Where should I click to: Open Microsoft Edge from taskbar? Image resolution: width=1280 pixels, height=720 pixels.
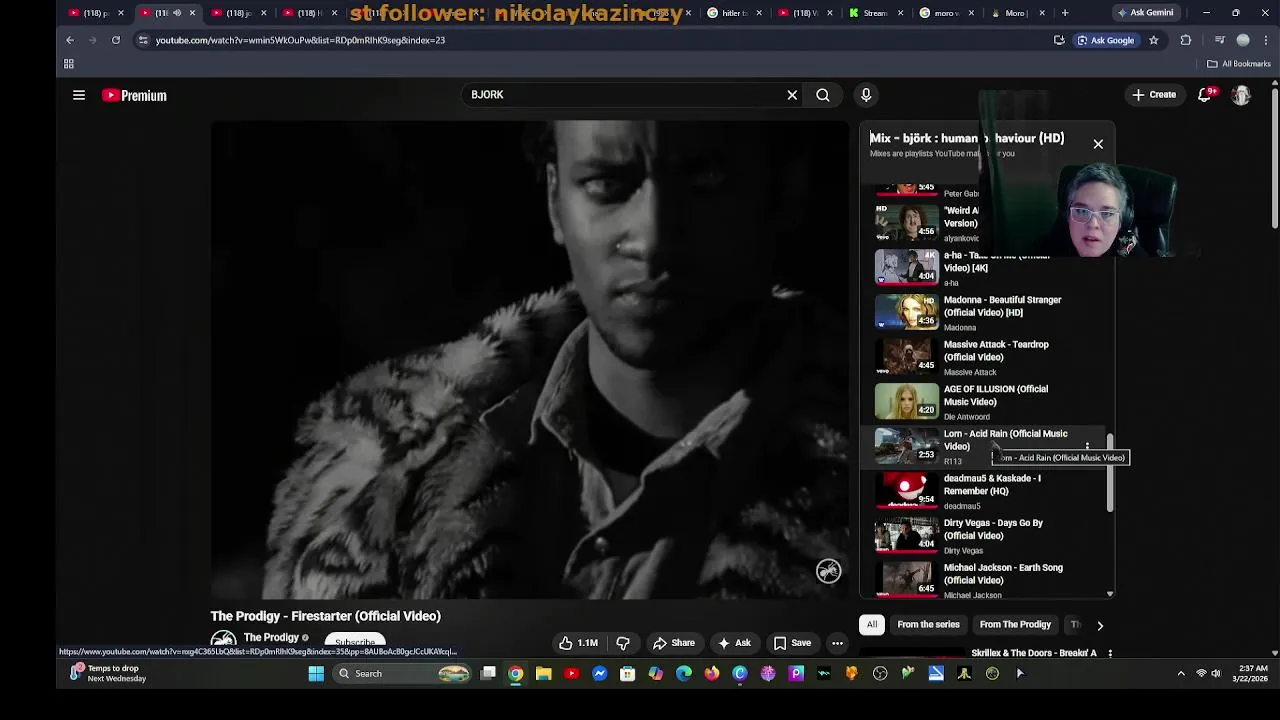tap(684, 674)
